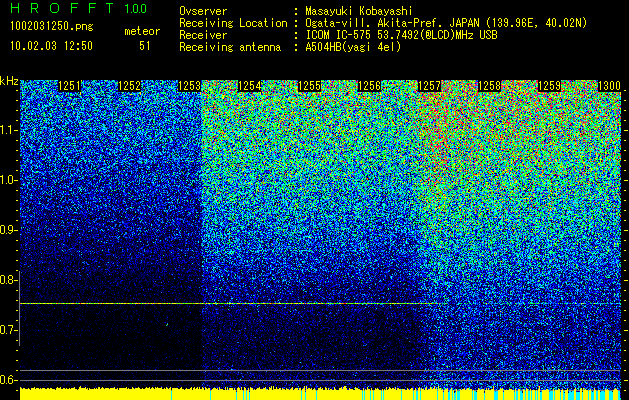The image size is (629, 400).
Task: Select the filename 1002031250.png
Action: pyautogui.click(x=52, y=26)
